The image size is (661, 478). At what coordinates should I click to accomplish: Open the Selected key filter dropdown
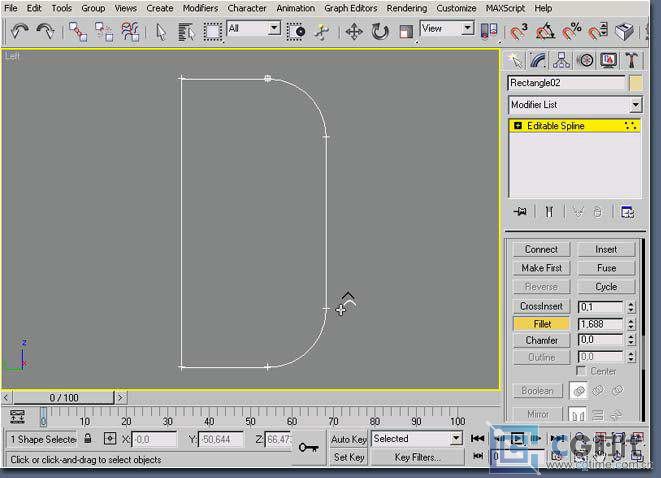coord(456,439)
